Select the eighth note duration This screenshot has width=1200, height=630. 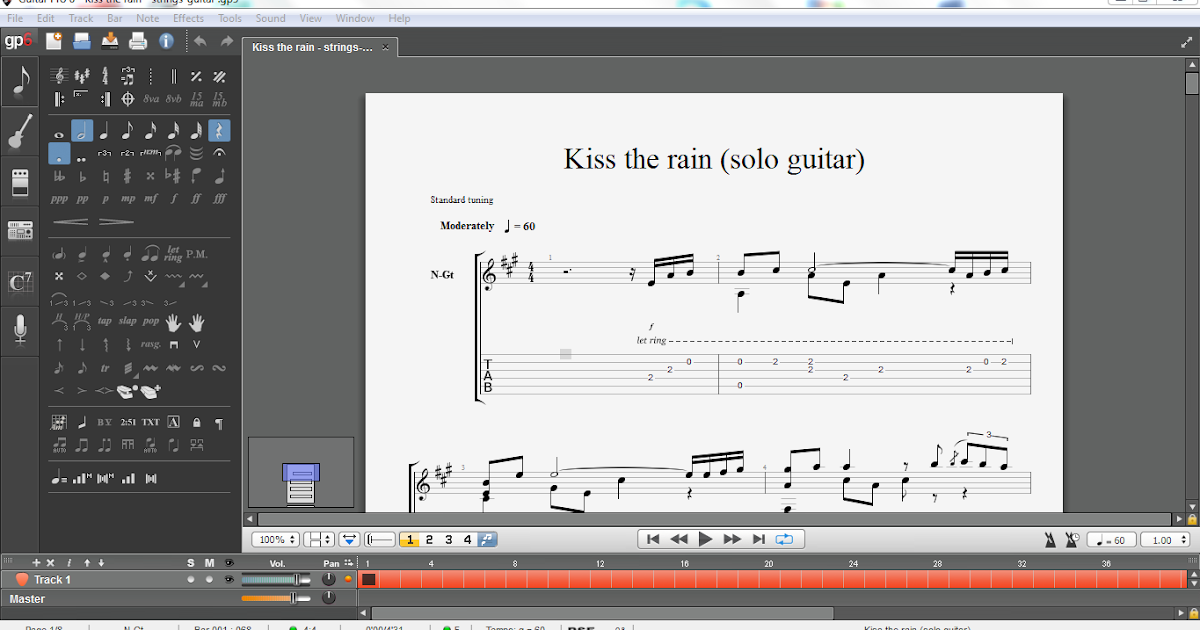tap(128, 131)
